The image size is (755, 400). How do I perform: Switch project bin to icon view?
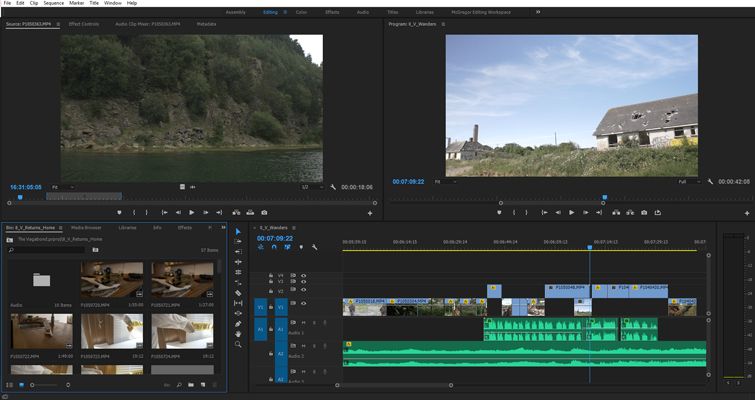22,384
